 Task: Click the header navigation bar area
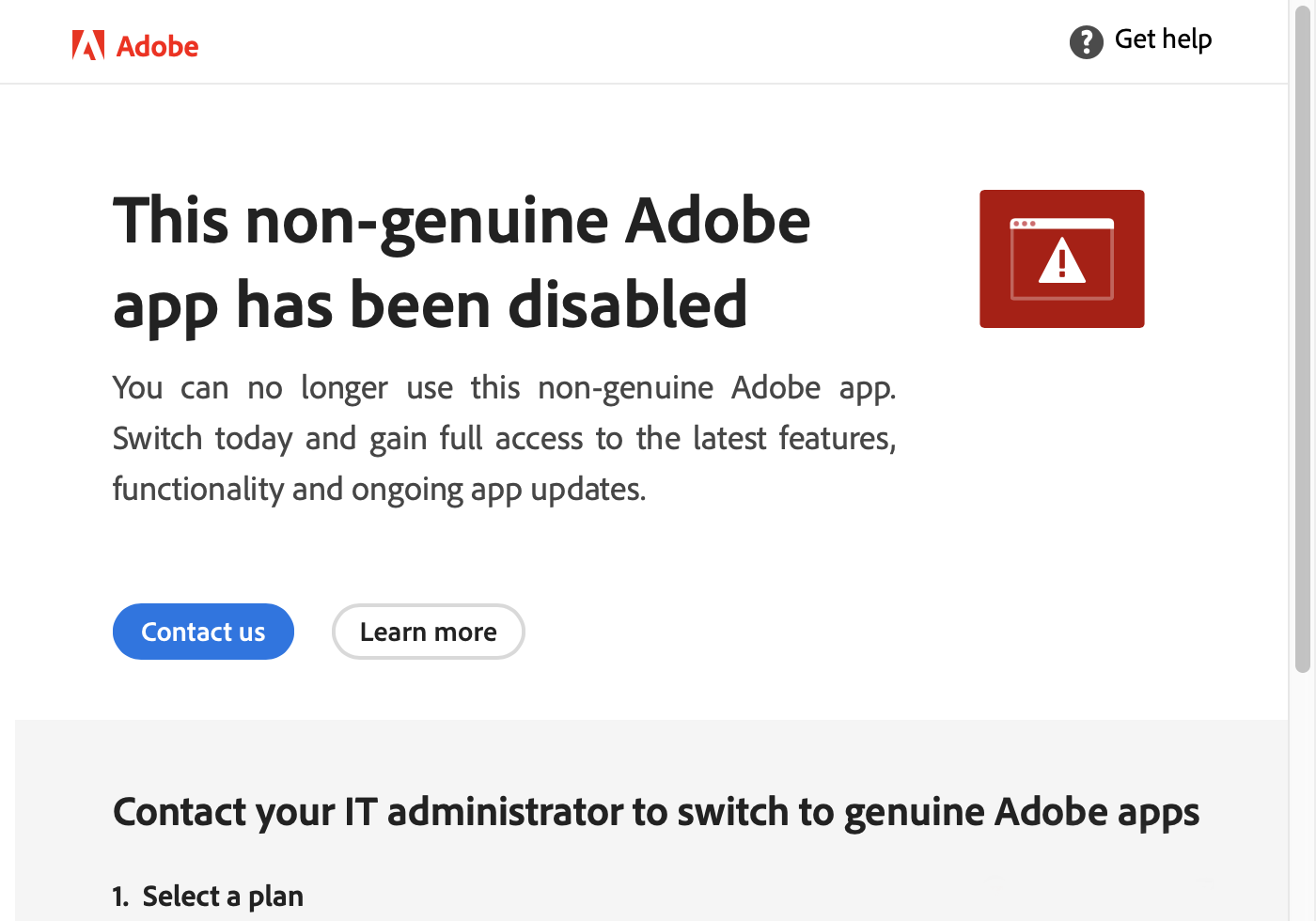(658, 41)
